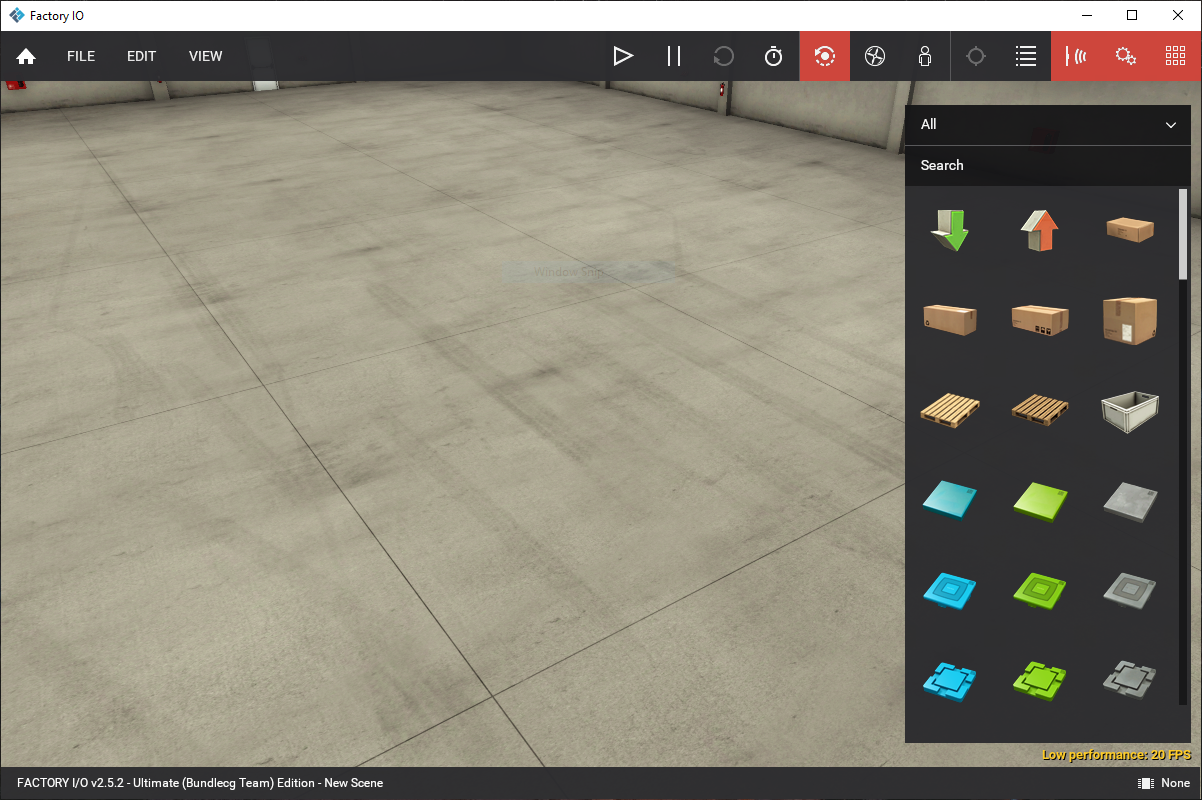Minimize the Factory IO window
This screenshot has width=1202, height=800.
[1086, 15]
